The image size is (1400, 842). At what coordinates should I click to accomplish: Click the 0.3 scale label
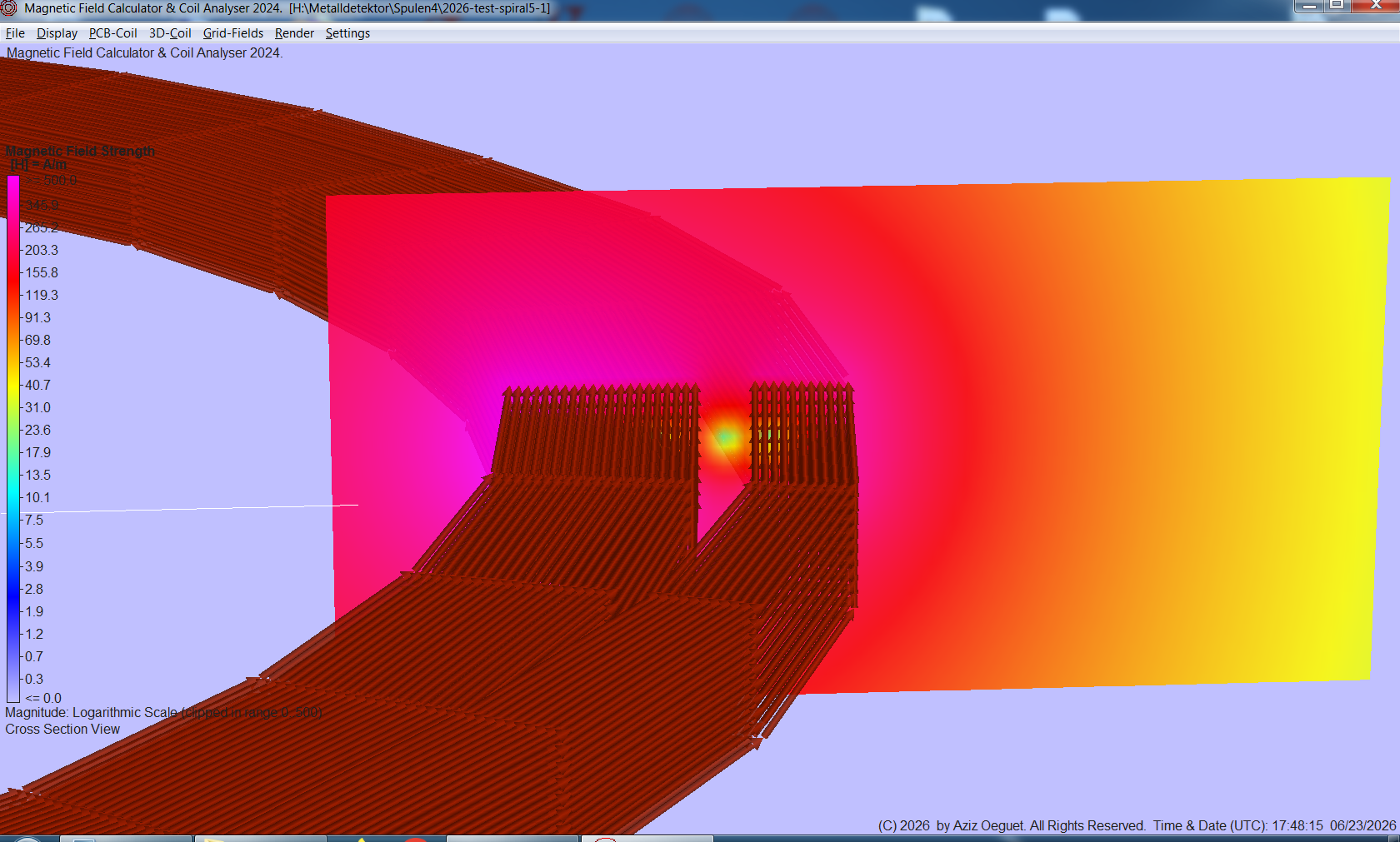[x=34, y=679]
